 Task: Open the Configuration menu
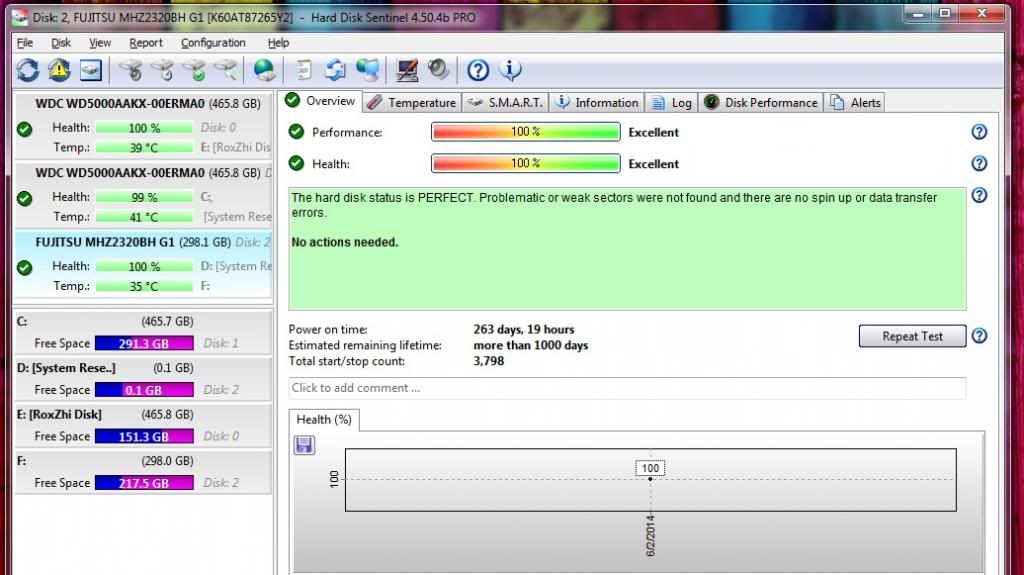point(213,43)
